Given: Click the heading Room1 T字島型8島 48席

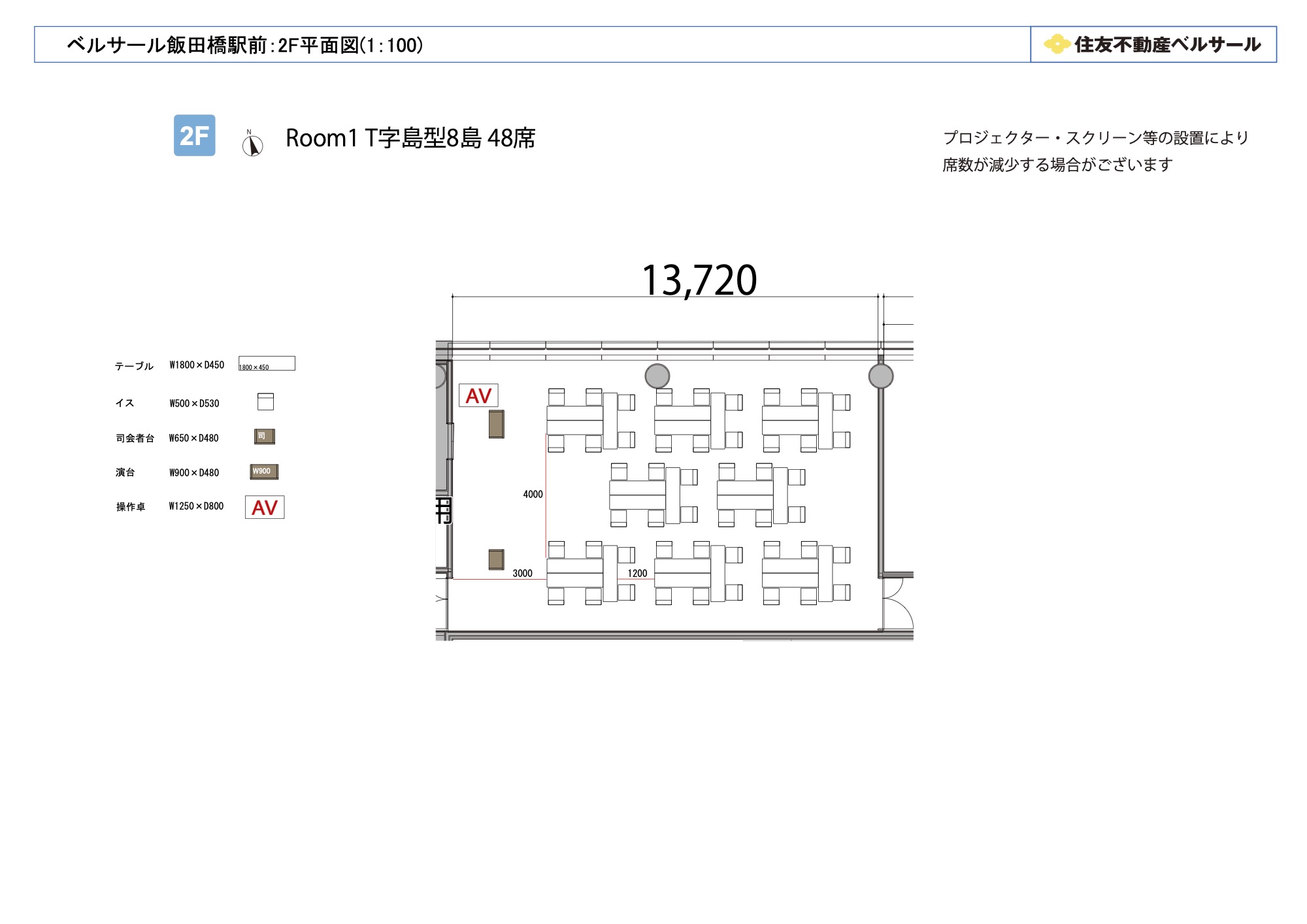Looking at the screenshot, I should (410, 138).
